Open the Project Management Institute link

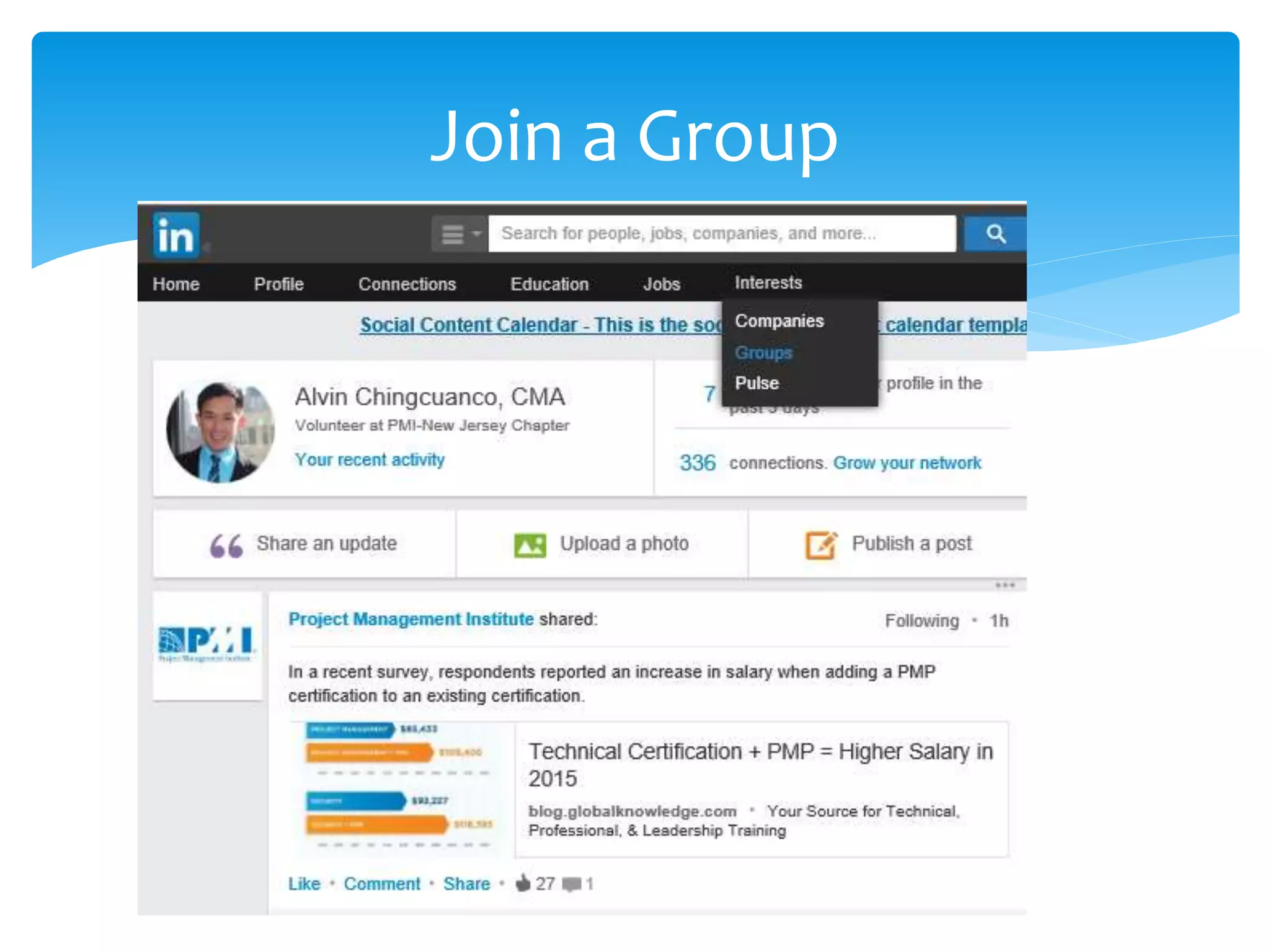pos(411,619)
